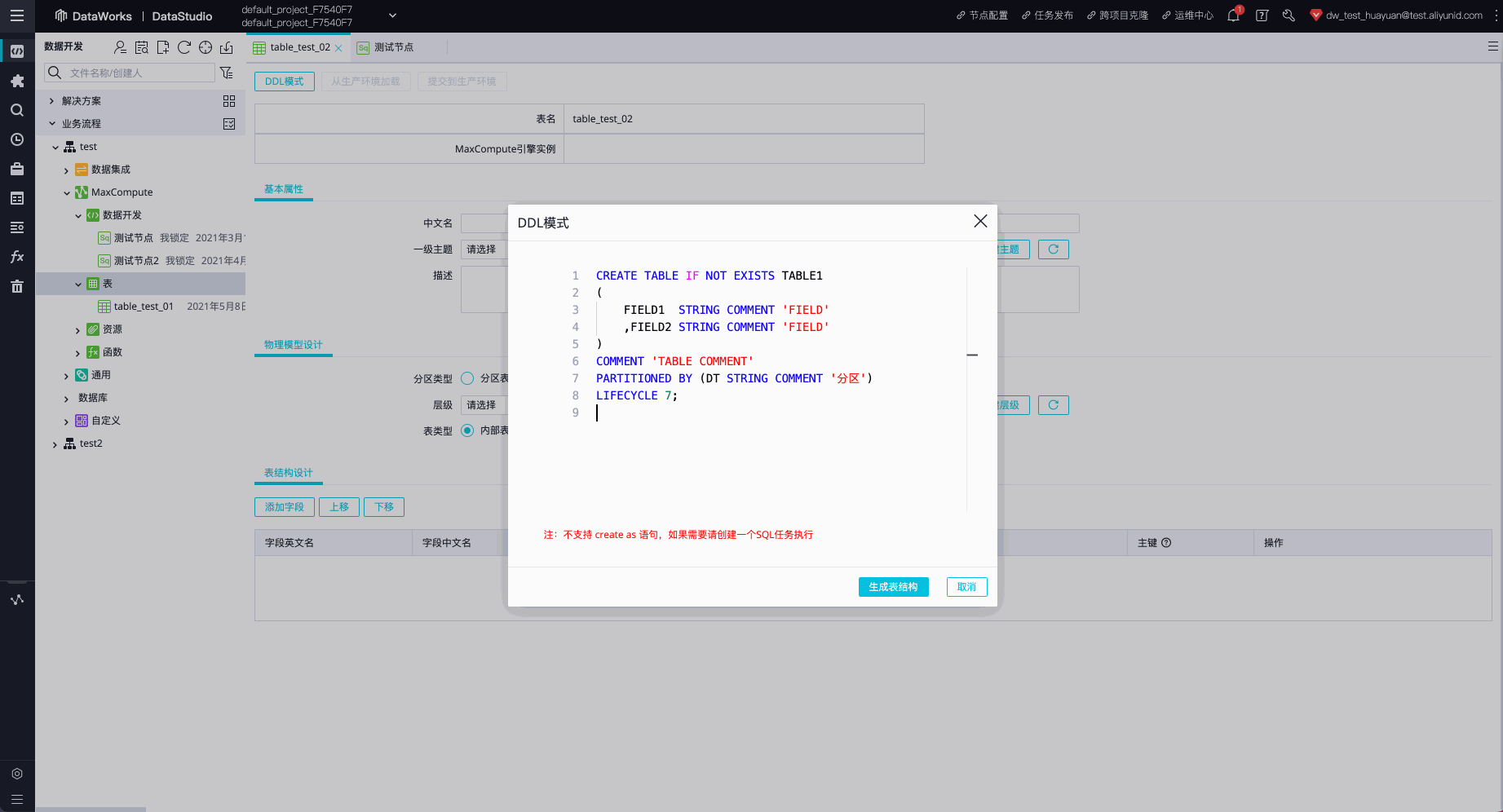Select the 数据库 tree item

tap(93, 398)
